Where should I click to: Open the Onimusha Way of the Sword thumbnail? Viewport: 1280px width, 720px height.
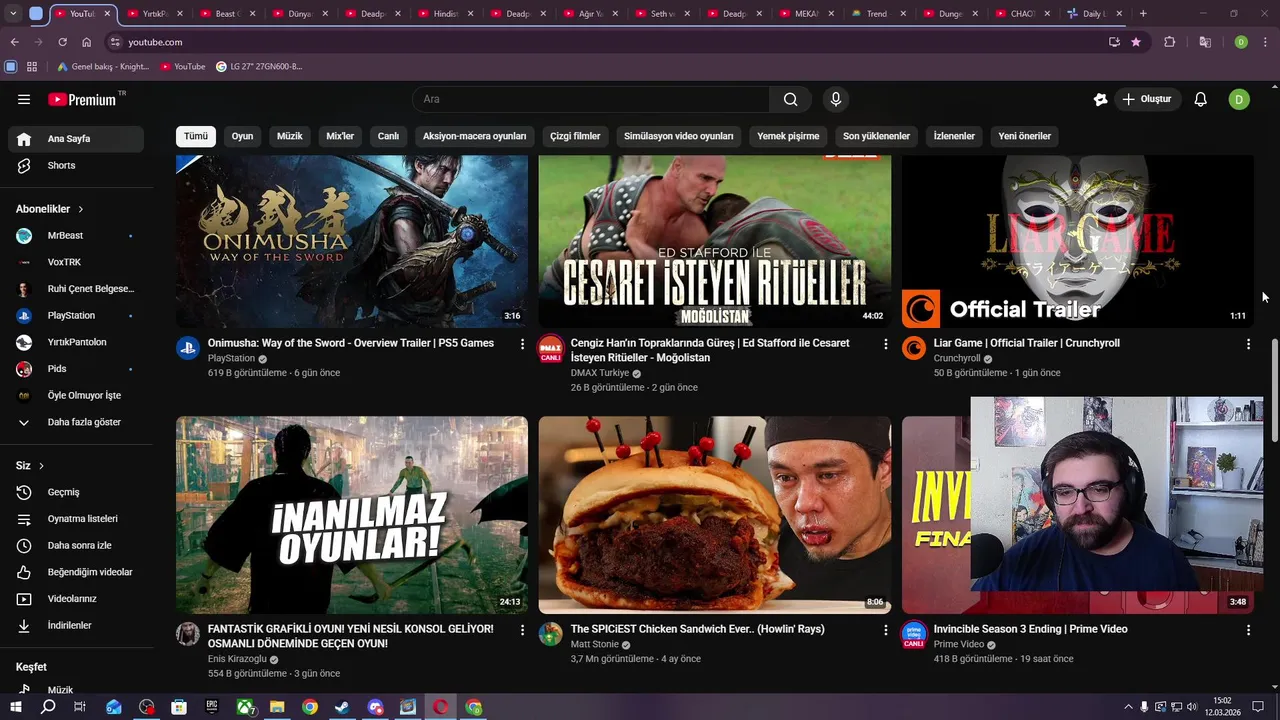tap(352, 241)
